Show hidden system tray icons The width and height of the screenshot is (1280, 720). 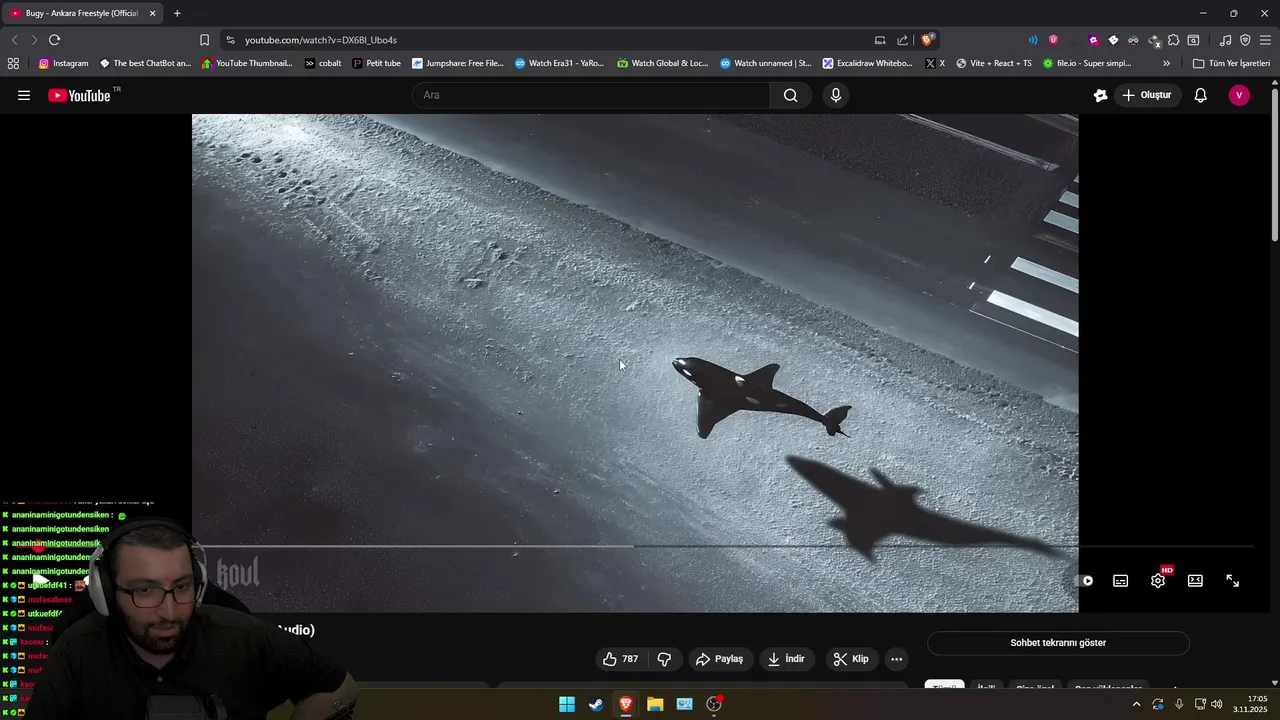pos(1136,704)
